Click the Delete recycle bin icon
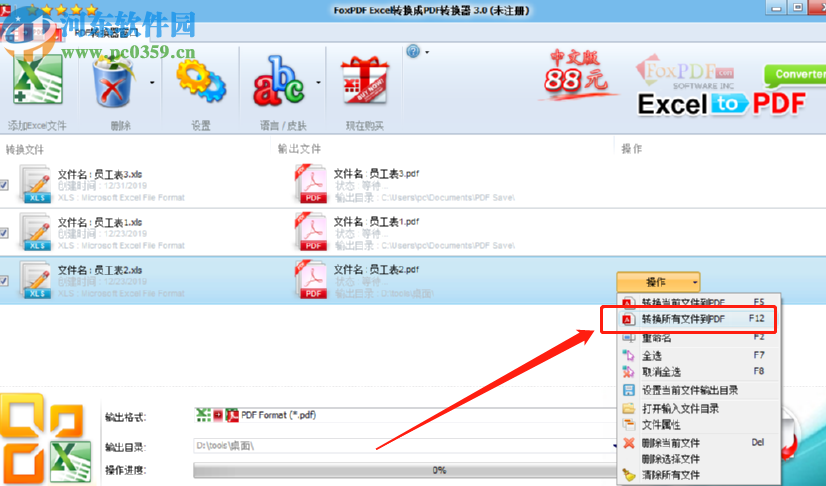This screenshot has width=826, height=486. tap(114, 81)
